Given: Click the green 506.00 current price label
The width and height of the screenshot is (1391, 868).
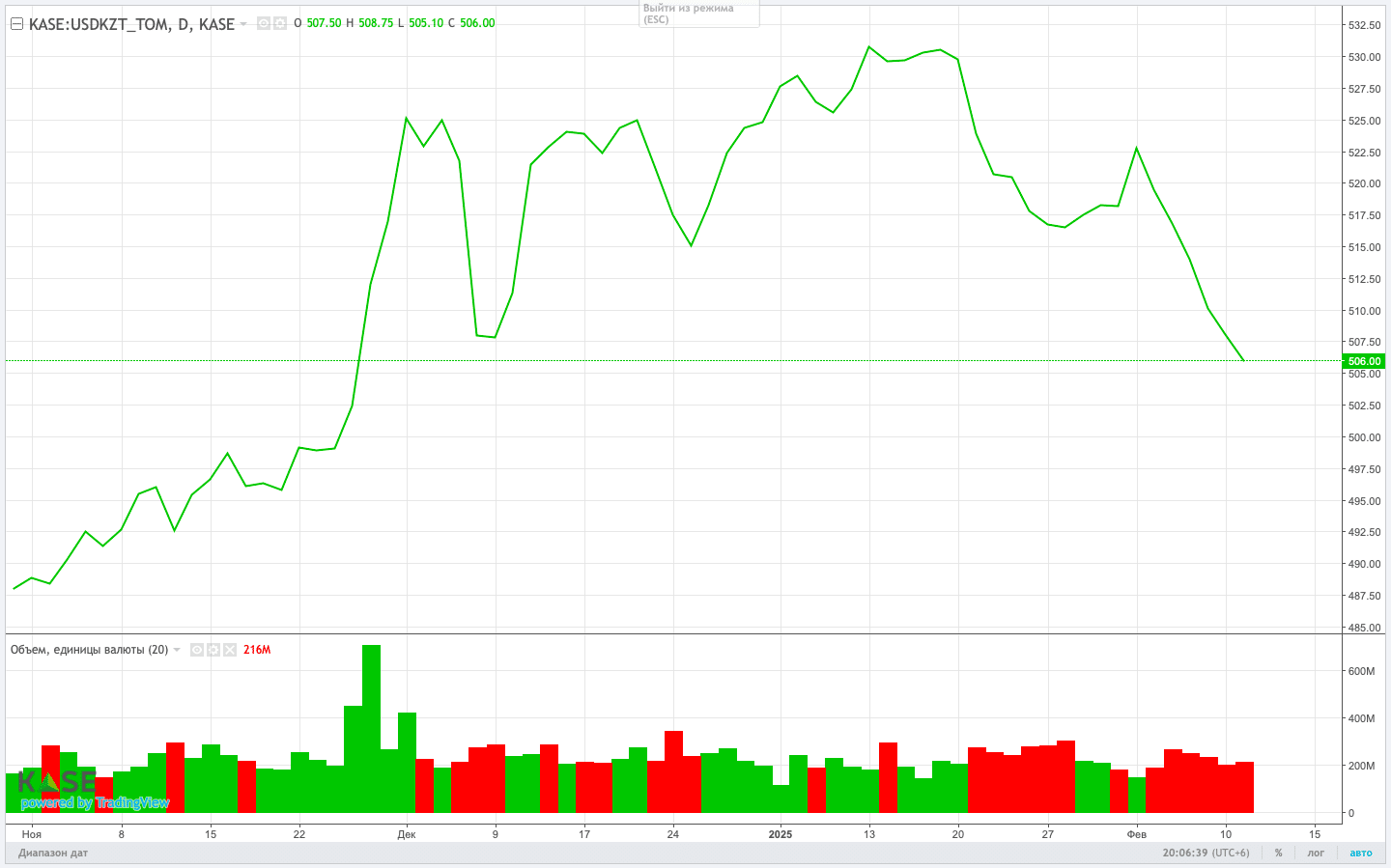Looking at the screenshot, I should tap(1364, 361).
